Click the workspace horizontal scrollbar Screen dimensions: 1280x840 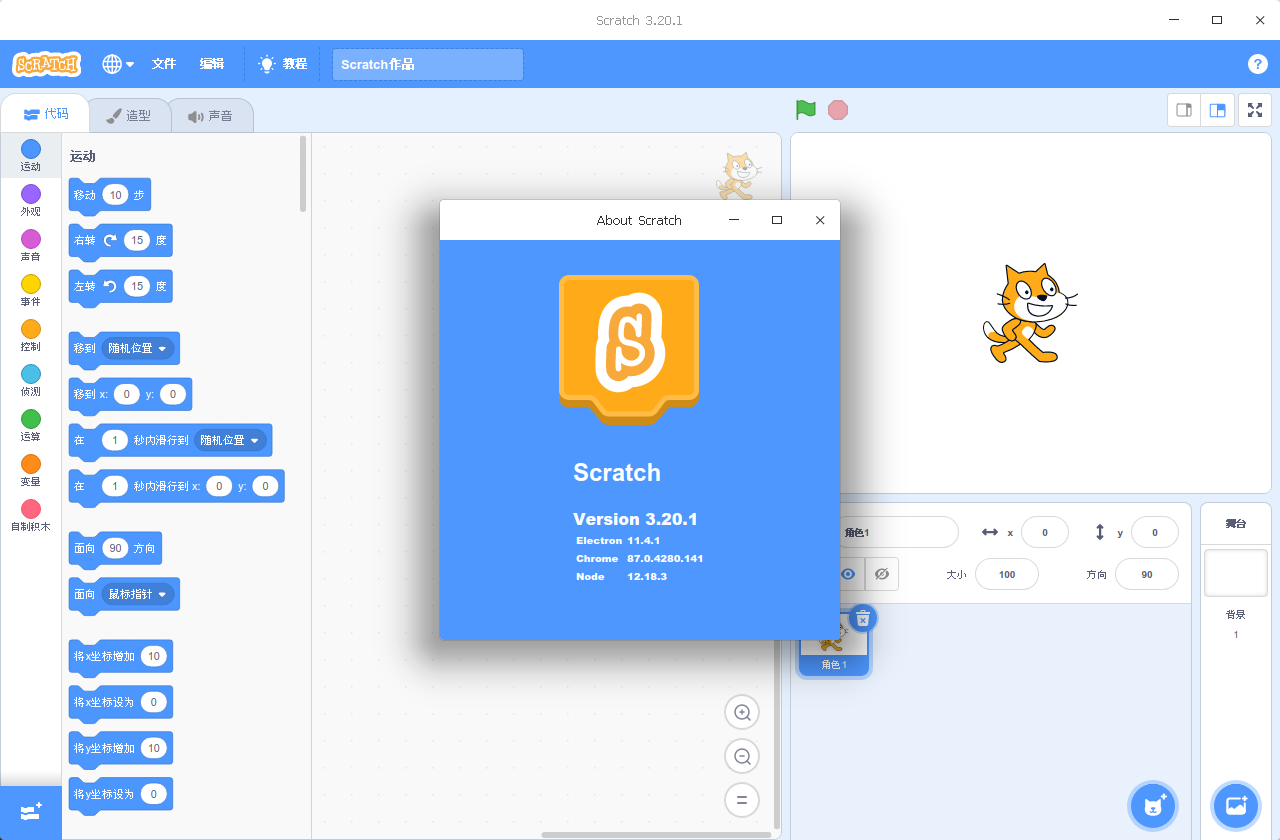point(658,835)
